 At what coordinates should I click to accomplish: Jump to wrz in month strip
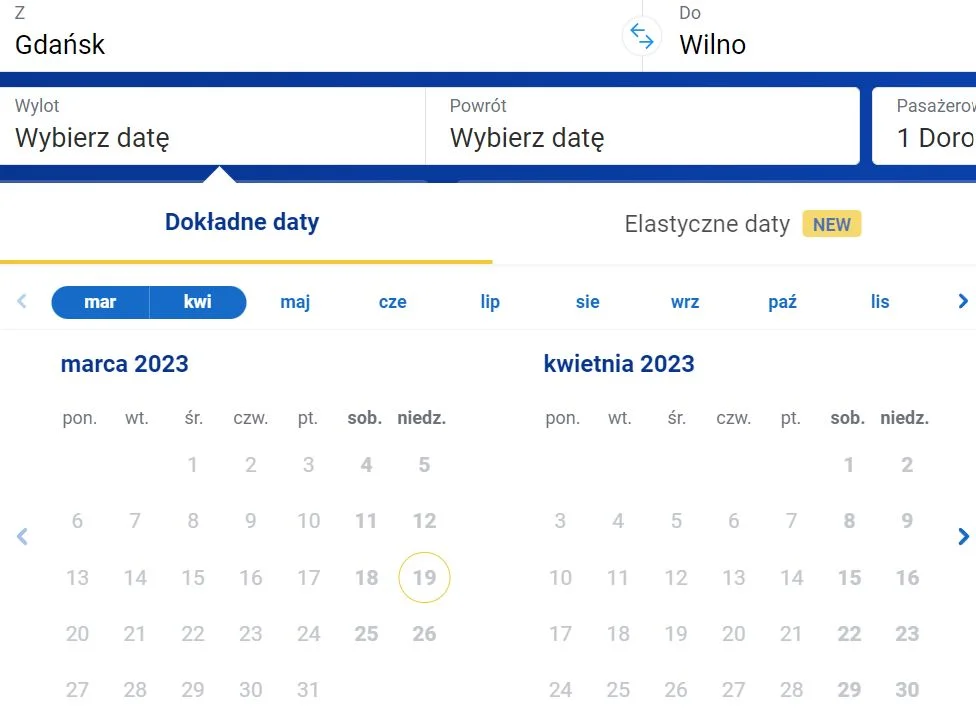coord(685,302)
